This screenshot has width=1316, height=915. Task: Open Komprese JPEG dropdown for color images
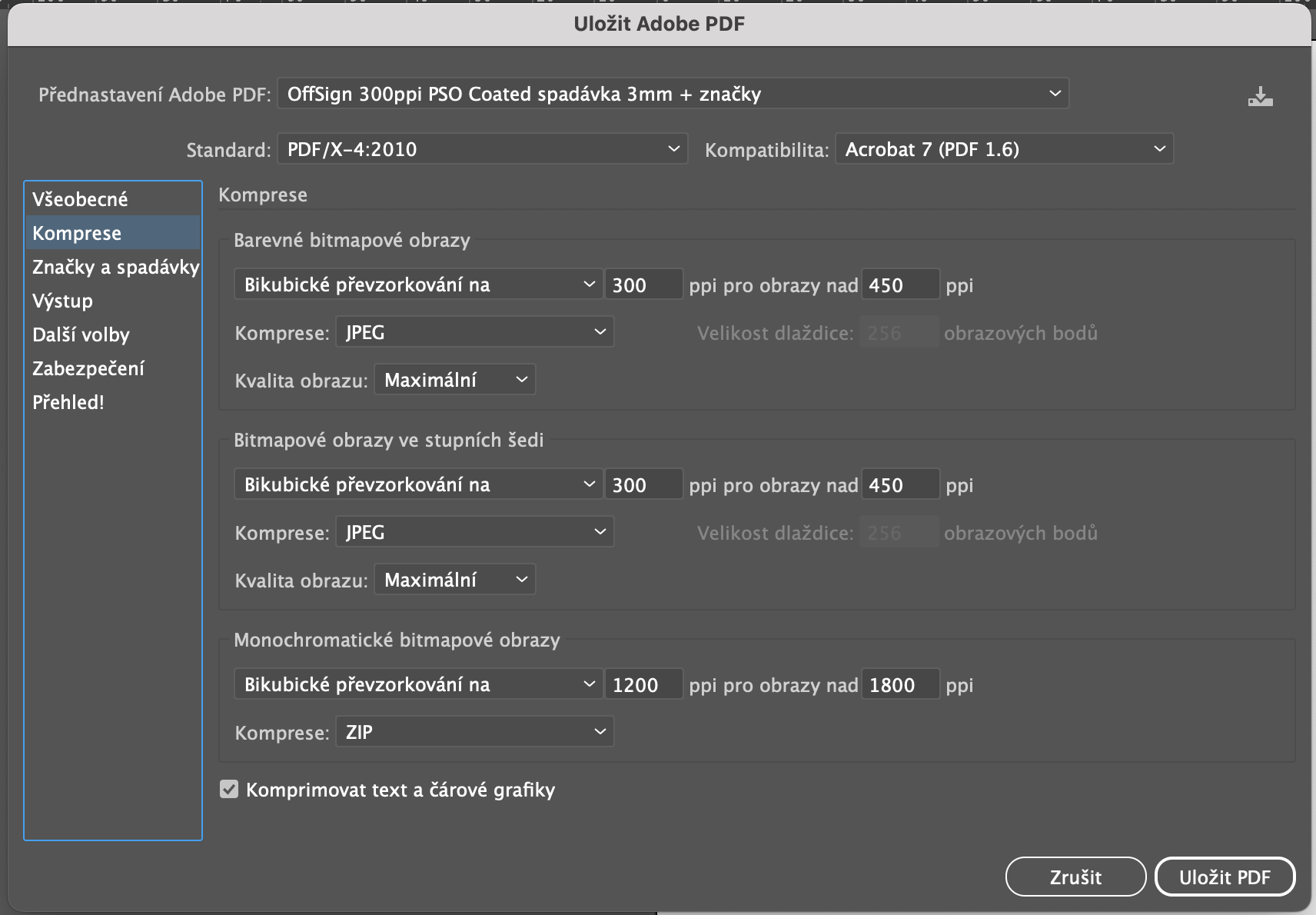click(474, 332)
